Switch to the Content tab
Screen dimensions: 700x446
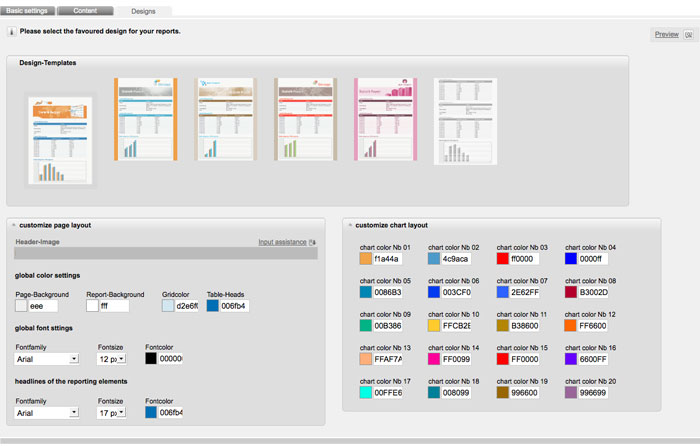tap(85, 10)
